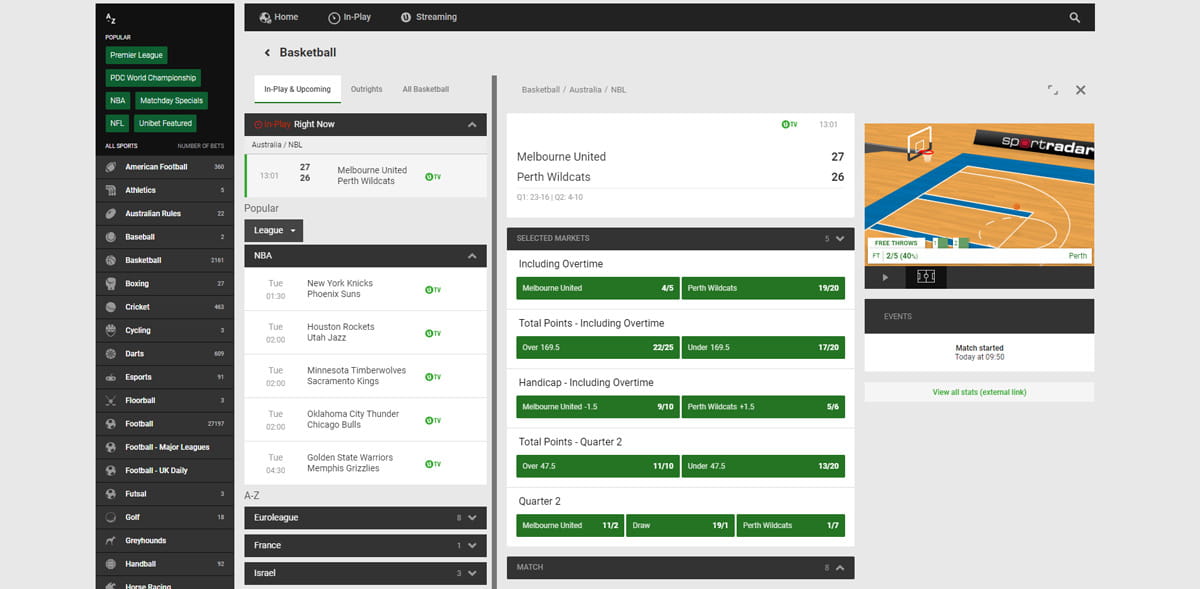
Task: Click the Athletics sport icon
Action: pyautogui.click(x=112, y=190)
